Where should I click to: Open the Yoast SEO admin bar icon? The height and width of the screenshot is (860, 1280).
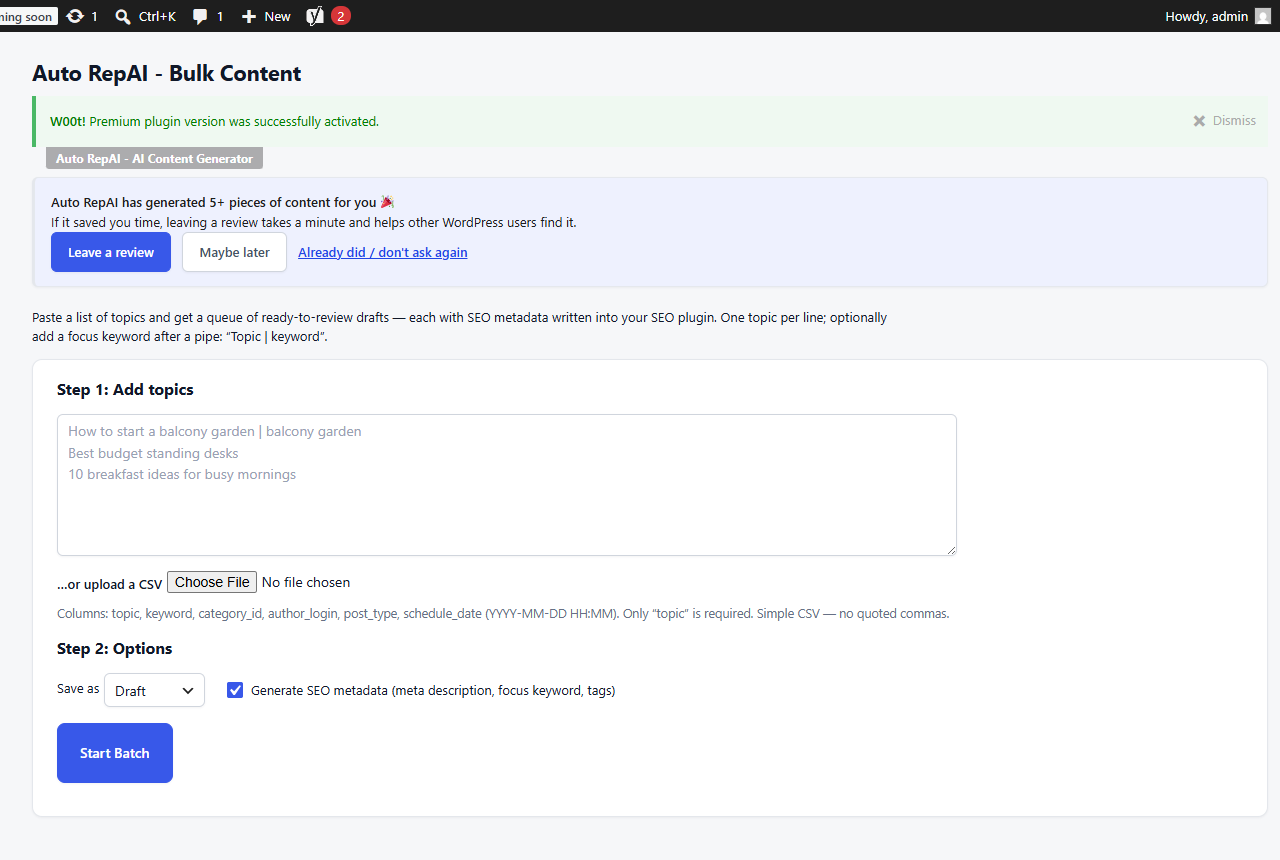click(315, 16)
